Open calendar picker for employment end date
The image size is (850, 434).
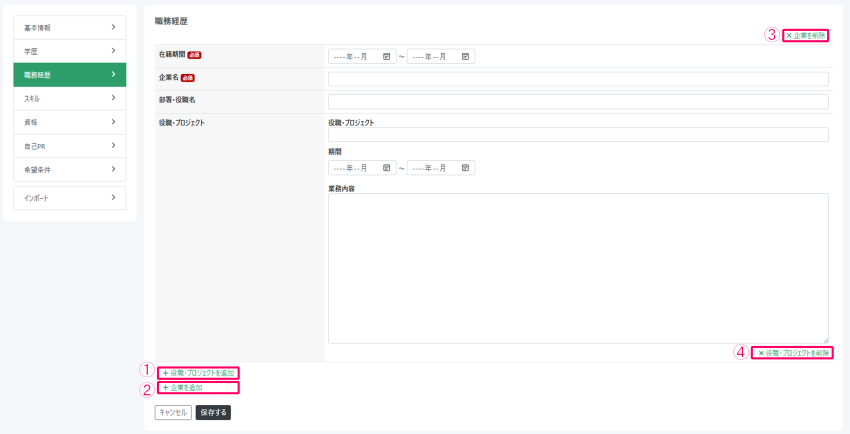(465, 57)
